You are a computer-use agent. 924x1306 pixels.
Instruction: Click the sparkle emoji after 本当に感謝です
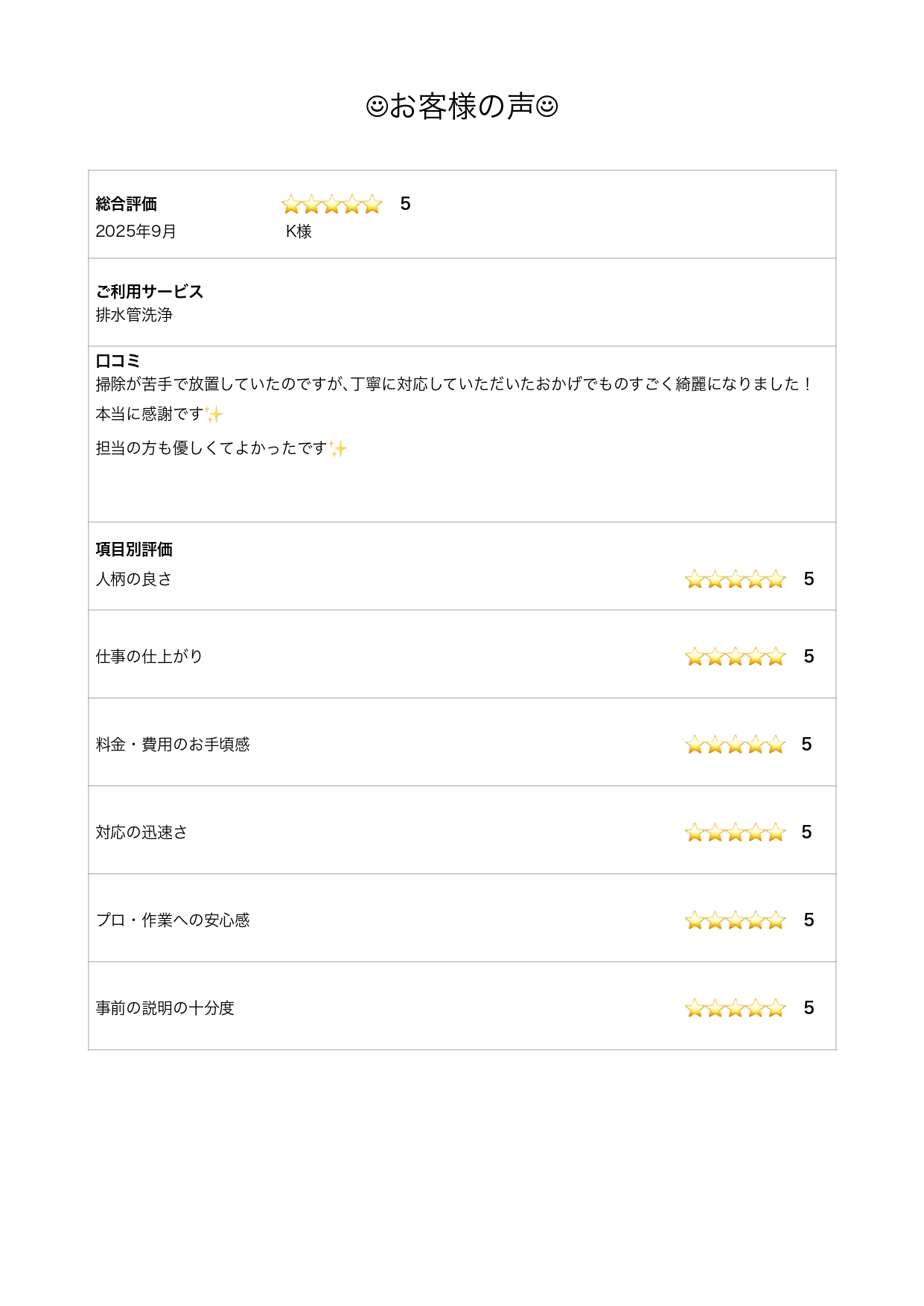(214, 414)
